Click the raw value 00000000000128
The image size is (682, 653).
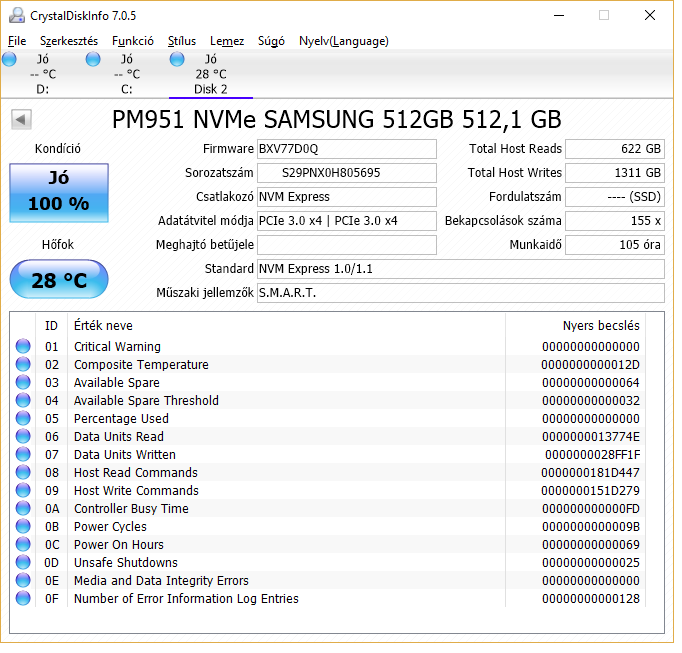pos(591,599)
